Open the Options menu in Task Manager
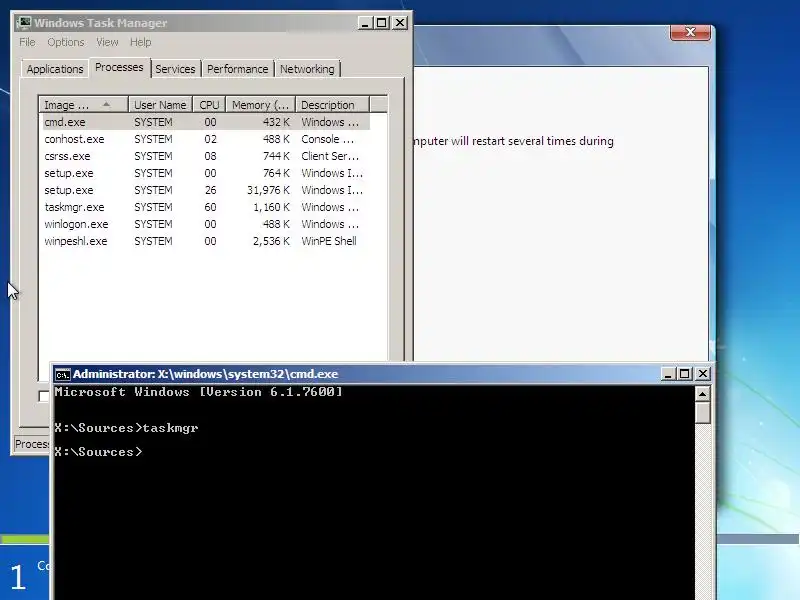 (65, 42)
